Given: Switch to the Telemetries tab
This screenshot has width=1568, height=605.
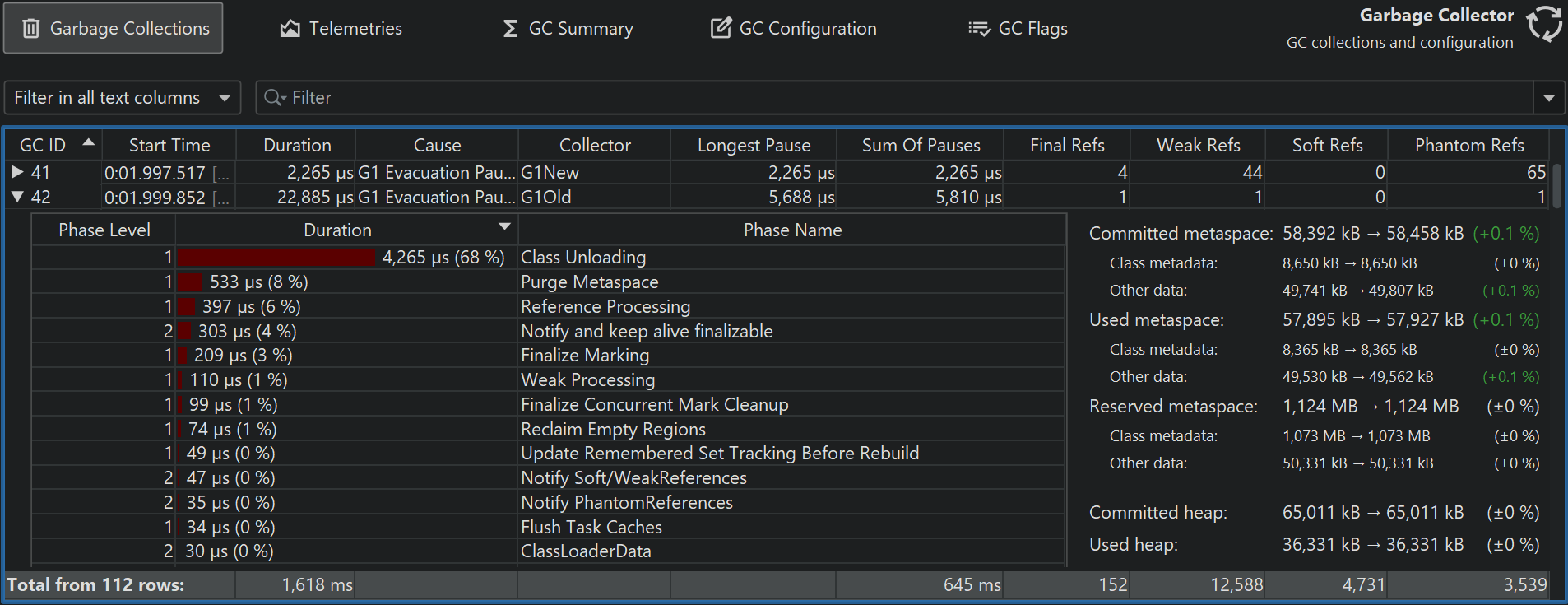Looking at the screenshot, I should pos(341,29).
